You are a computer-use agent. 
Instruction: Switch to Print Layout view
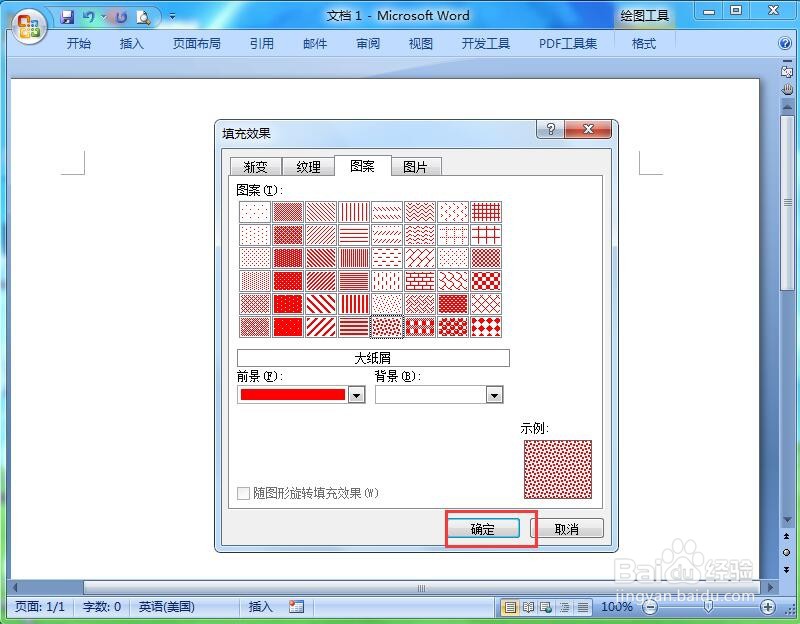click(x=509, y=607)
